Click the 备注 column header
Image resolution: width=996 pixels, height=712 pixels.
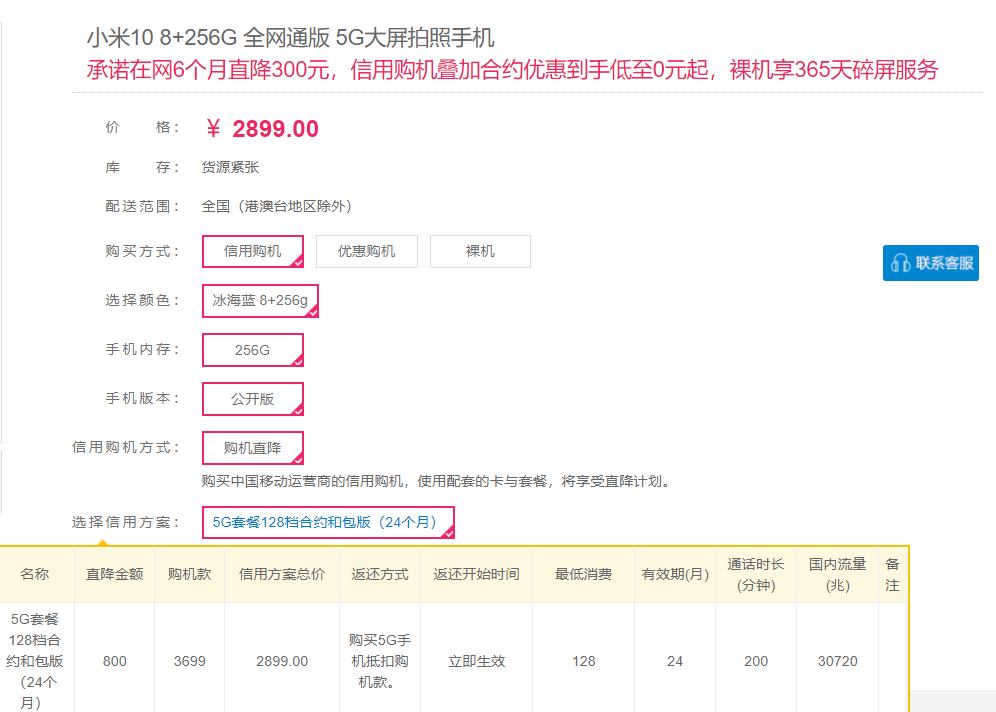coord(891,573)
